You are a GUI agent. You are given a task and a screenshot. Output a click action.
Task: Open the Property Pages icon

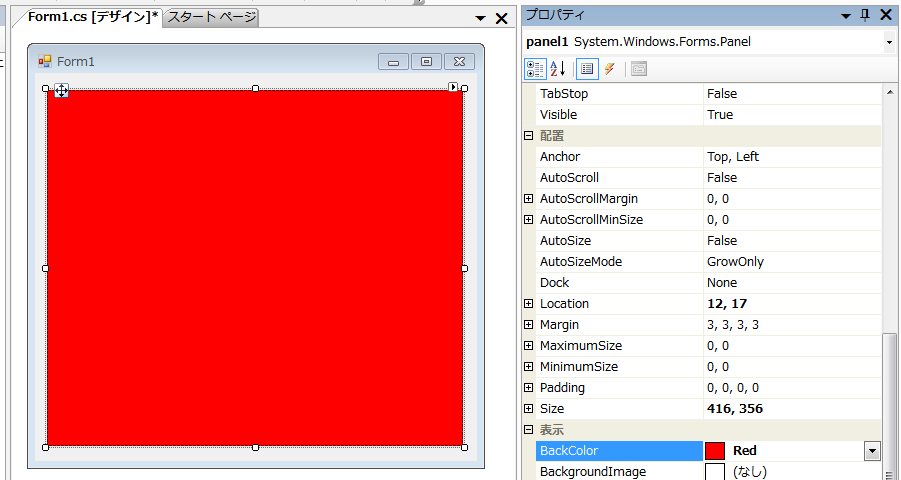pos(638,69)
